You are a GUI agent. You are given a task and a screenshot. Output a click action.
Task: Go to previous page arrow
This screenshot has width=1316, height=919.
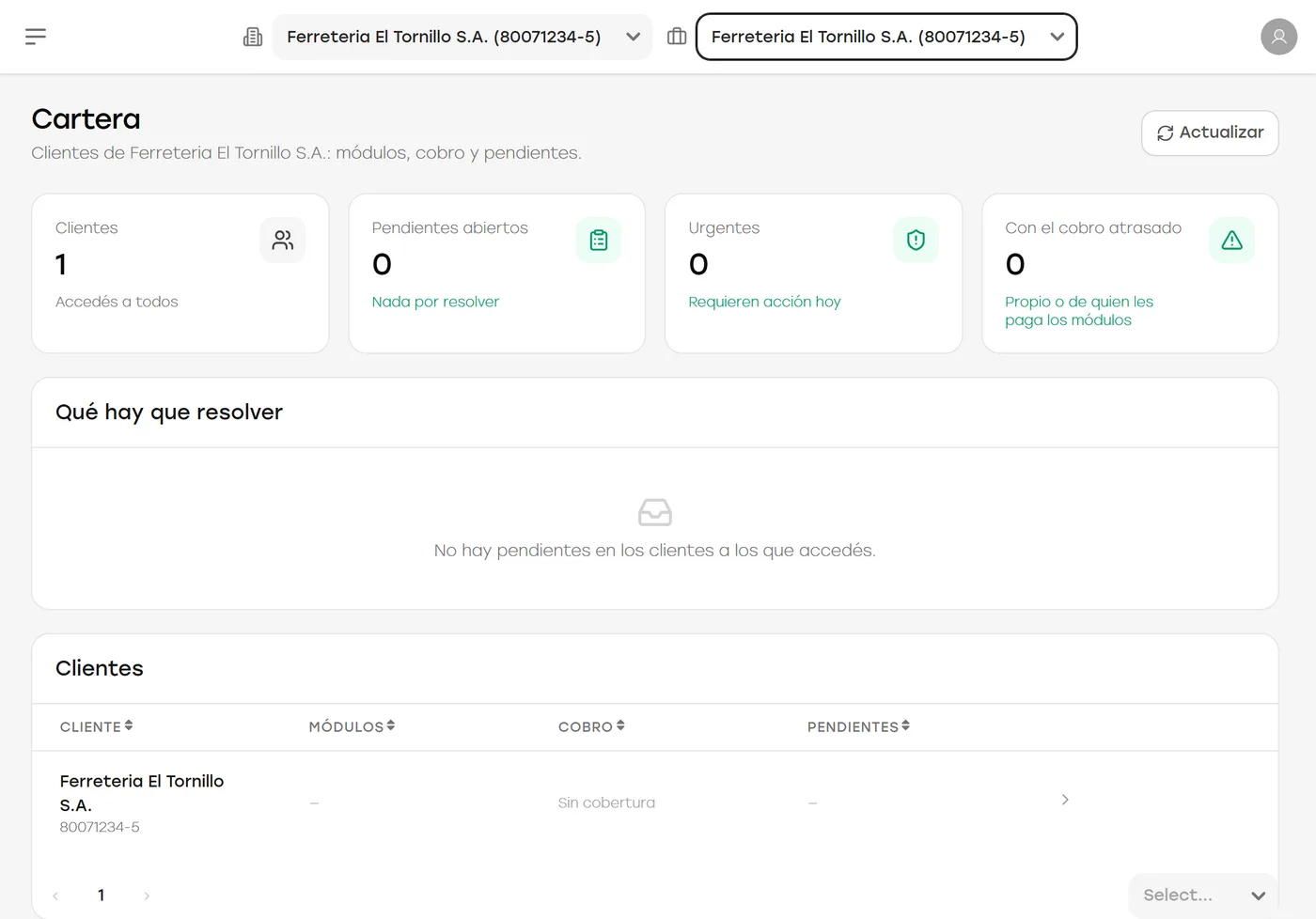pyautogui.click(x=55, y=896)
